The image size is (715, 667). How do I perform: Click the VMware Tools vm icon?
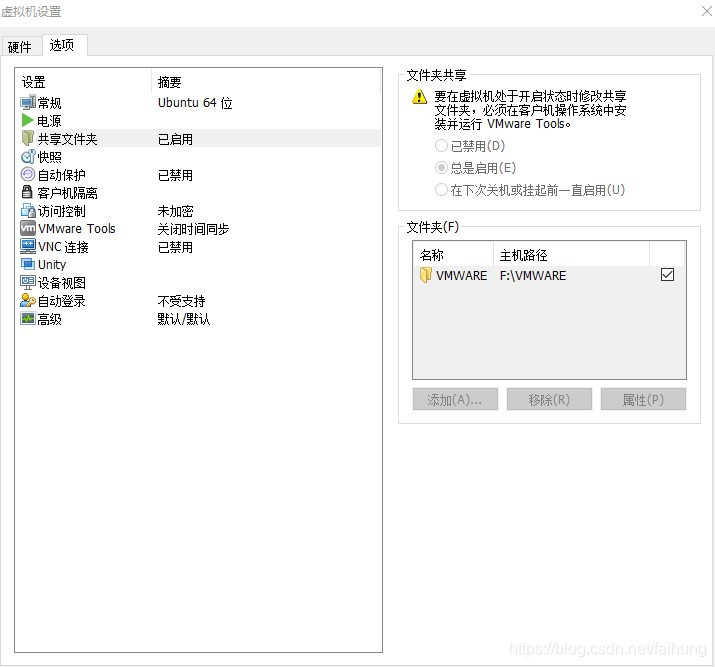point(28,228)
